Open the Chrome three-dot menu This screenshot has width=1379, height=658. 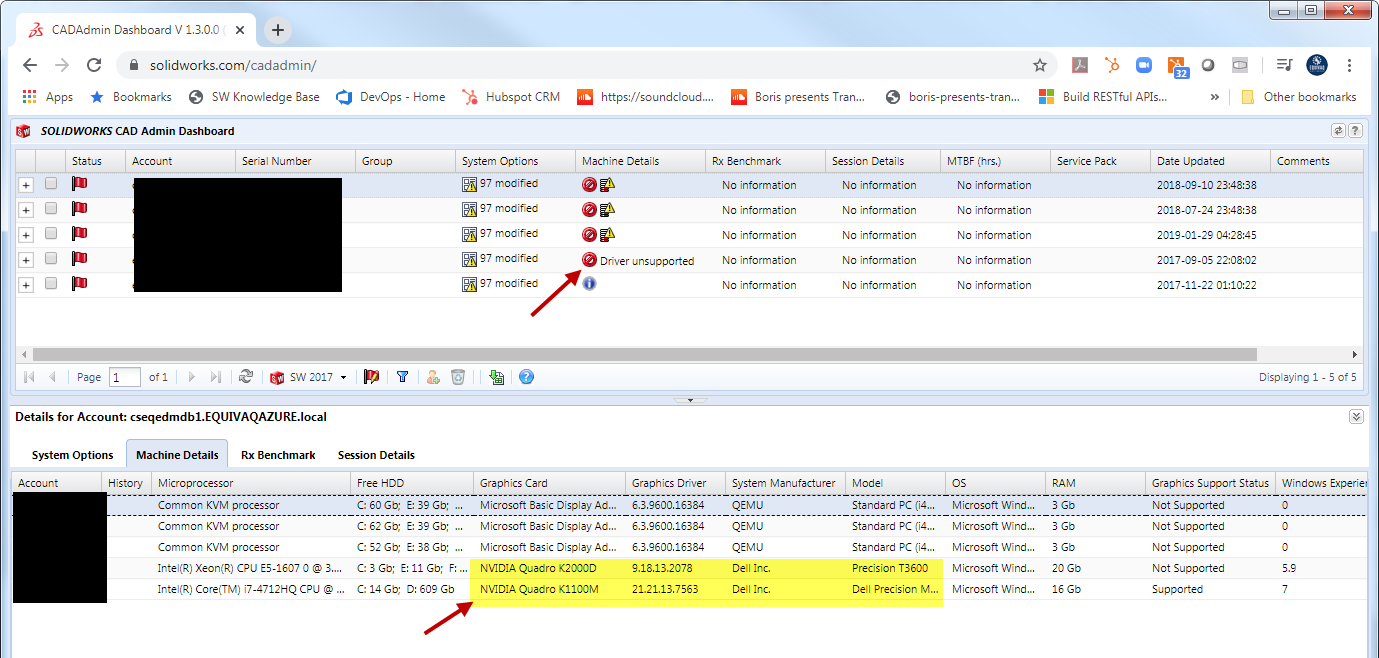[1351, 65]
